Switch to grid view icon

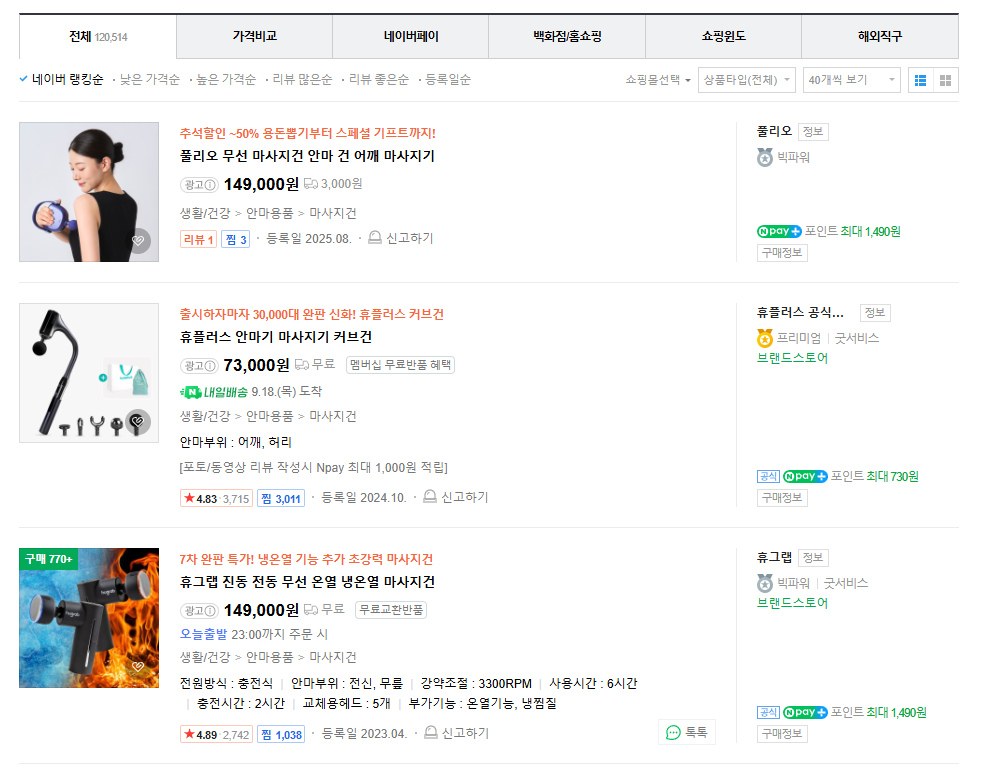[x=945, y=80]
